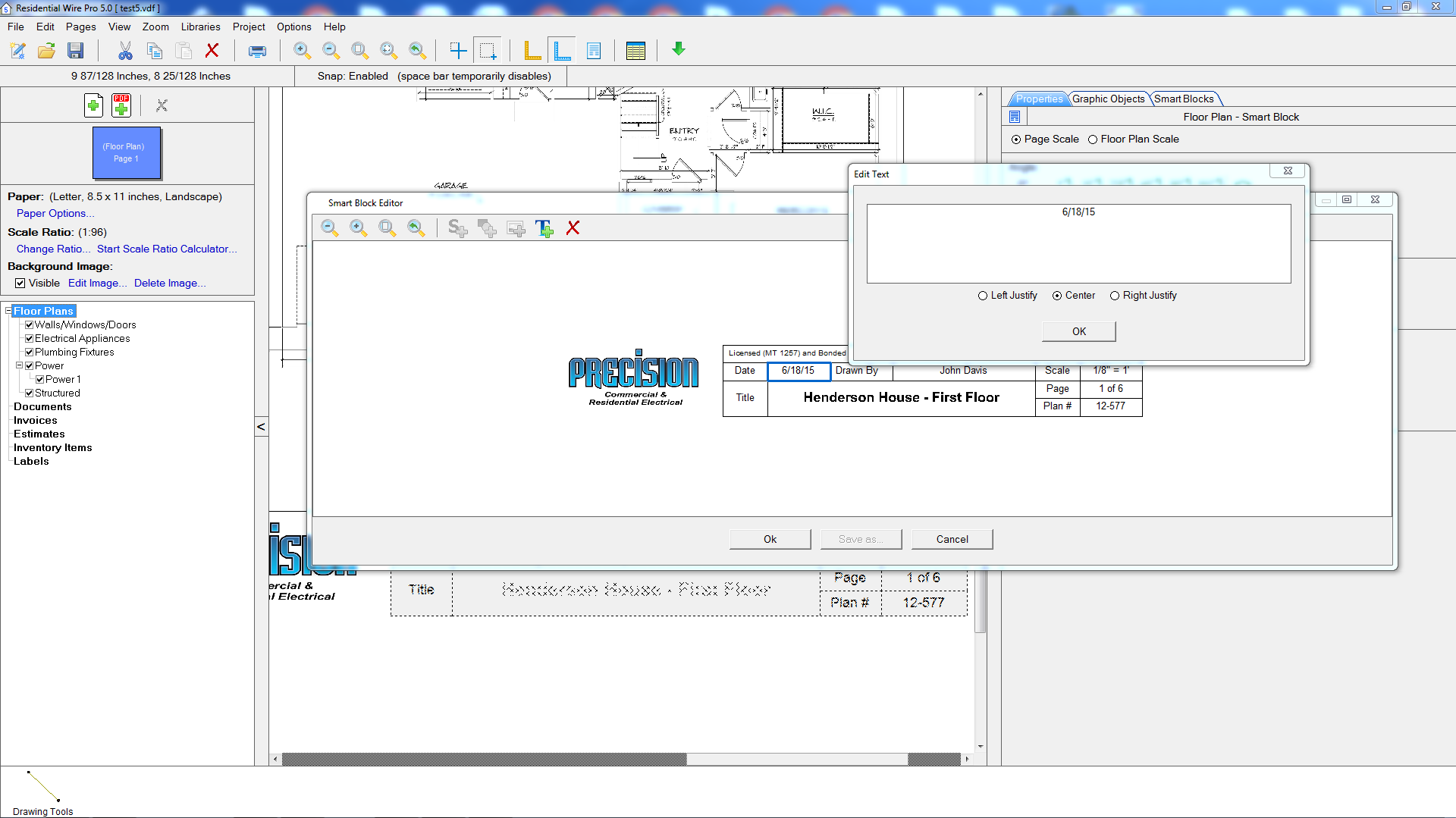Choose the Floor Plan Scale option
The height and width of the screenshot is (818, 1456).
[1093, 139]
